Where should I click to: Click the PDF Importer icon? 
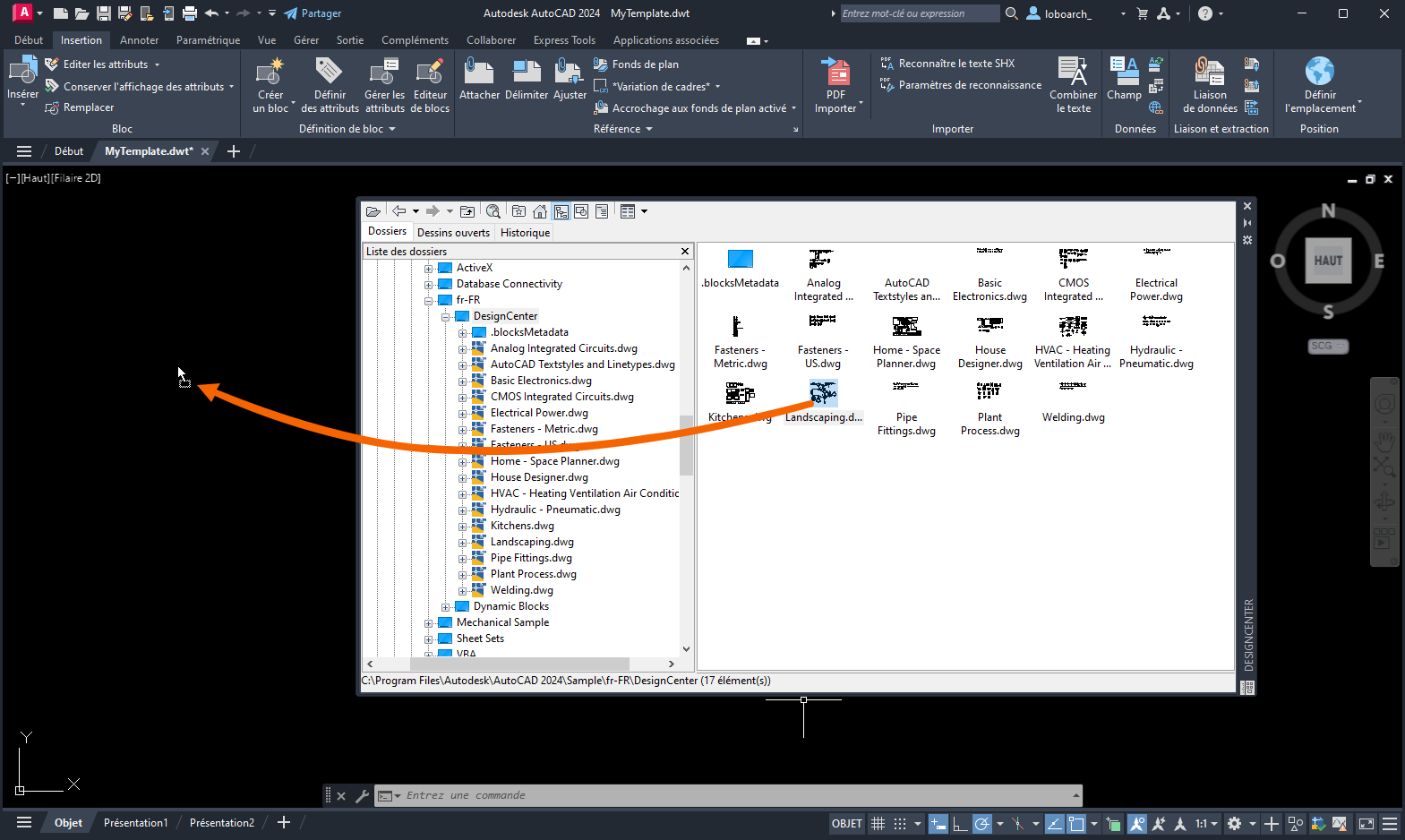[x=835, y=72]
